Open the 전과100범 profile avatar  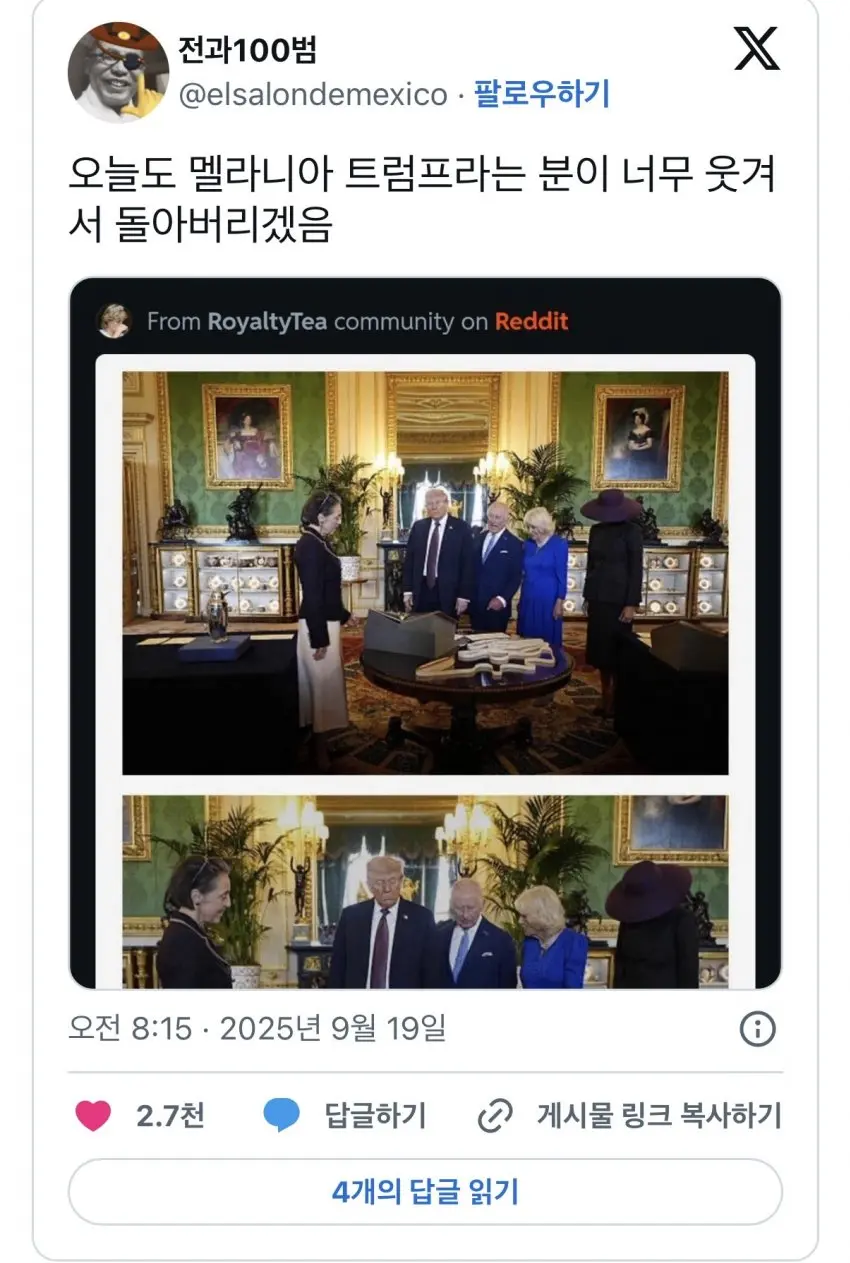(118, 72)
